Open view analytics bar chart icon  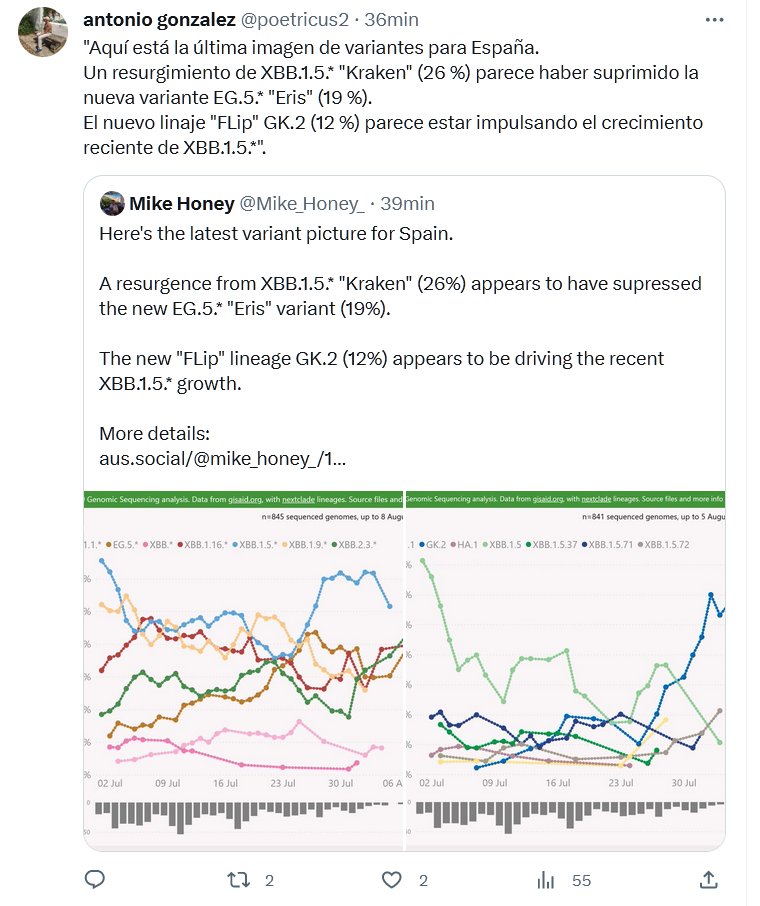[x=546, y=880]
